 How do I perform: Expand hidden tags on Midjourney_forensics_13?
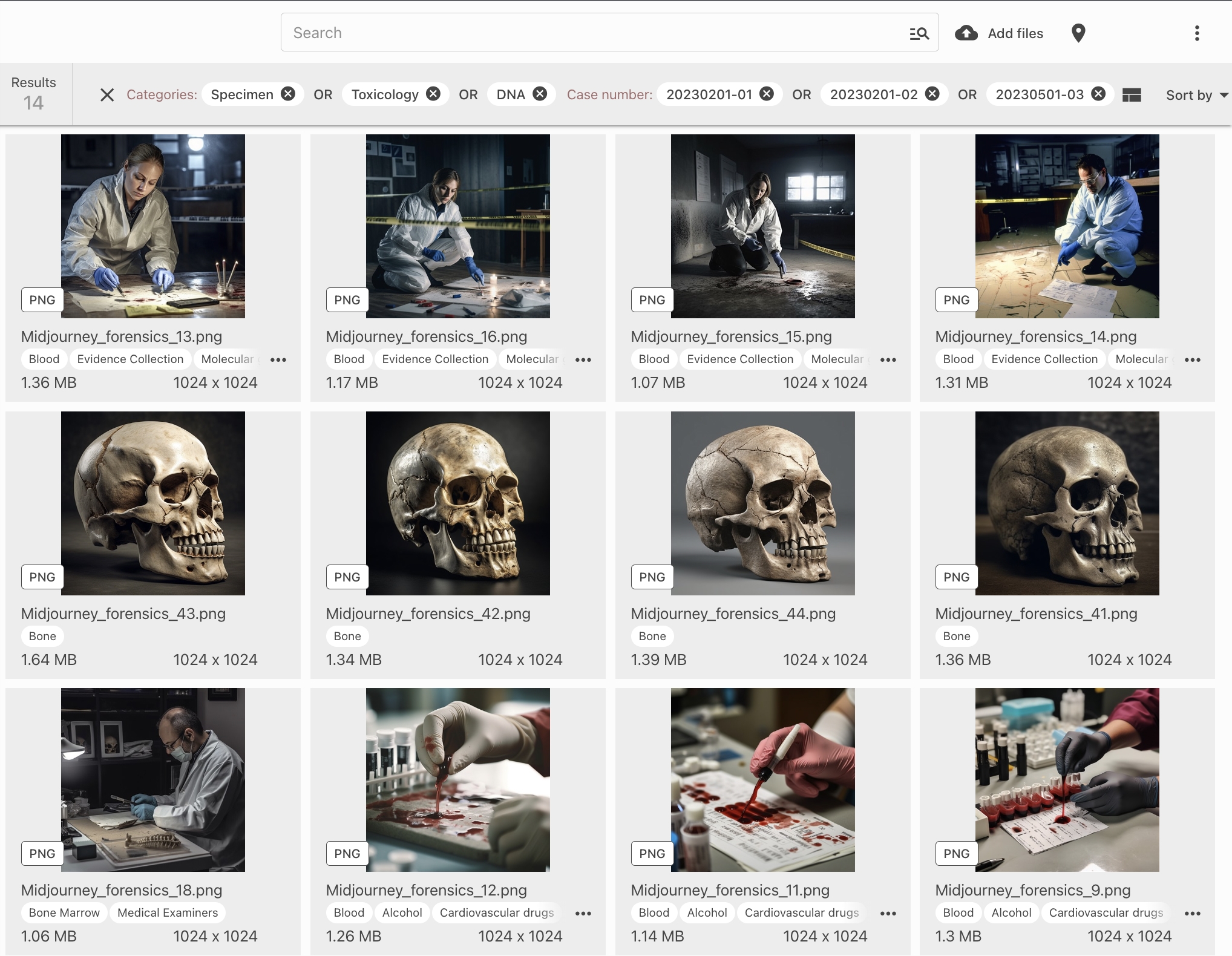tap(279, 359)
